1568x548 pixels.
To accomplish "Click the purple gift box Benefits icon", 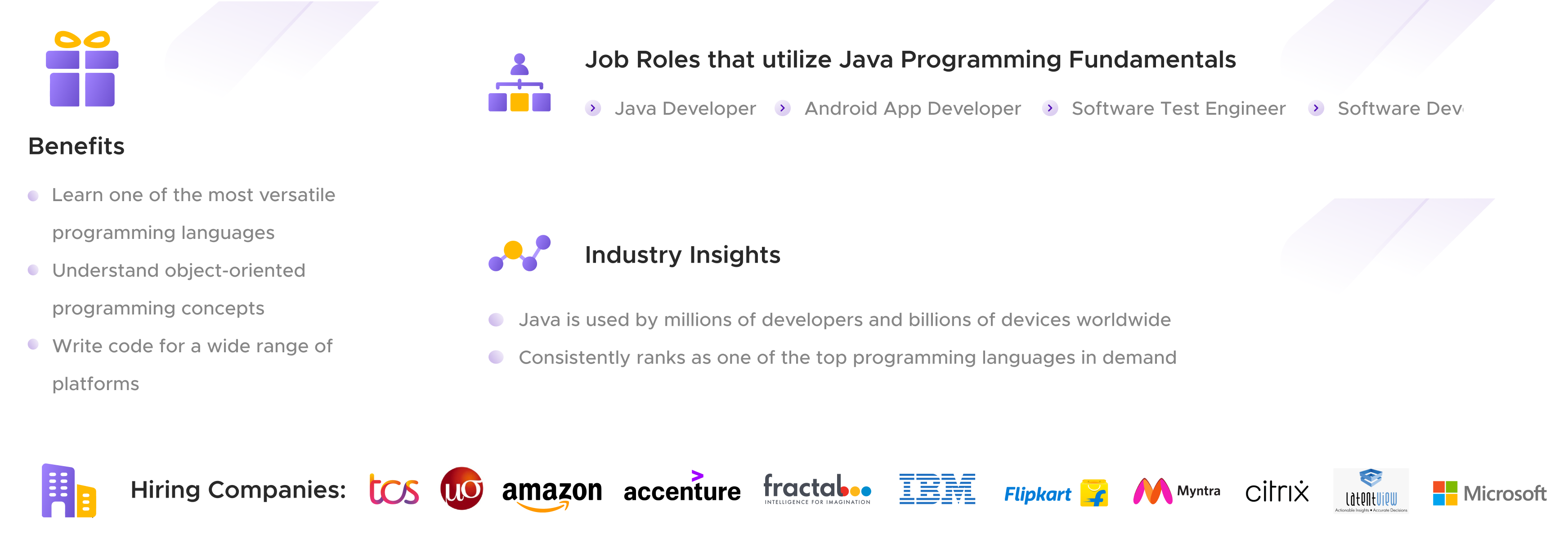I will point(82,69).
